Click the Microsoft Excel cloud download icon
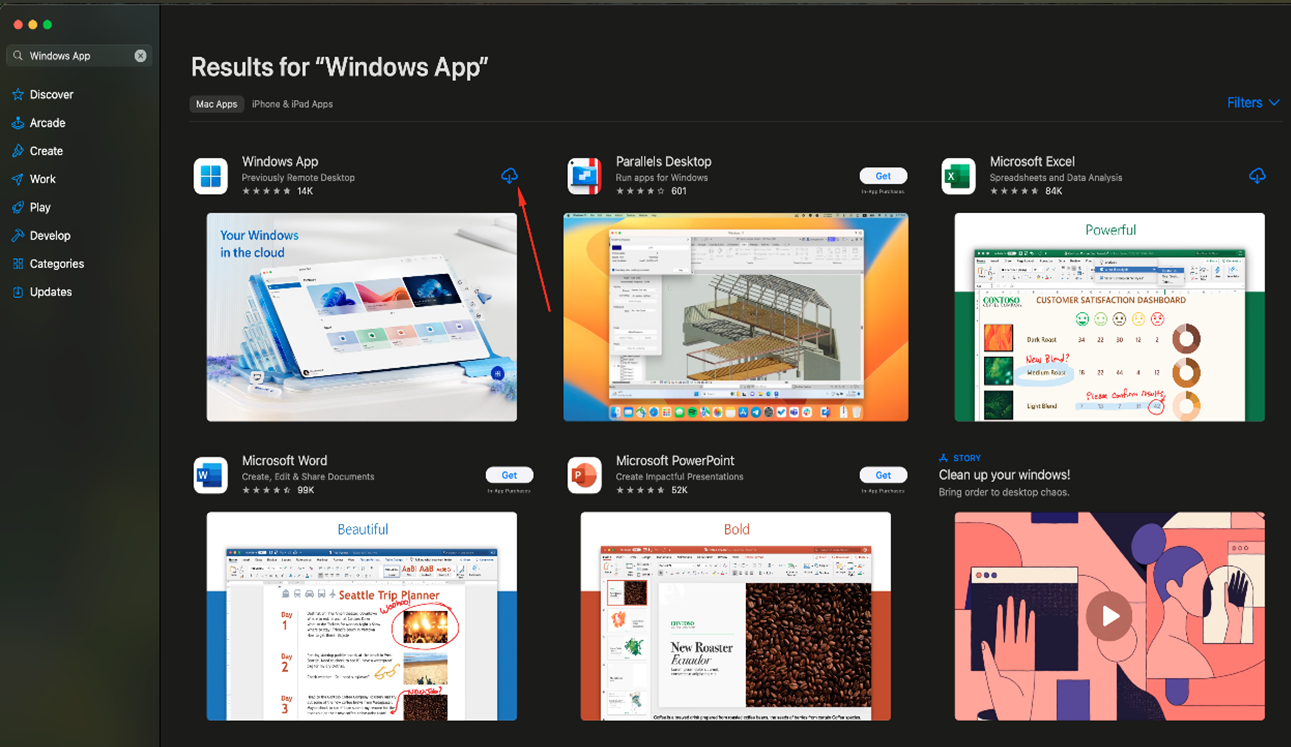The image size is (1291, 747). tap(1257, 176)
